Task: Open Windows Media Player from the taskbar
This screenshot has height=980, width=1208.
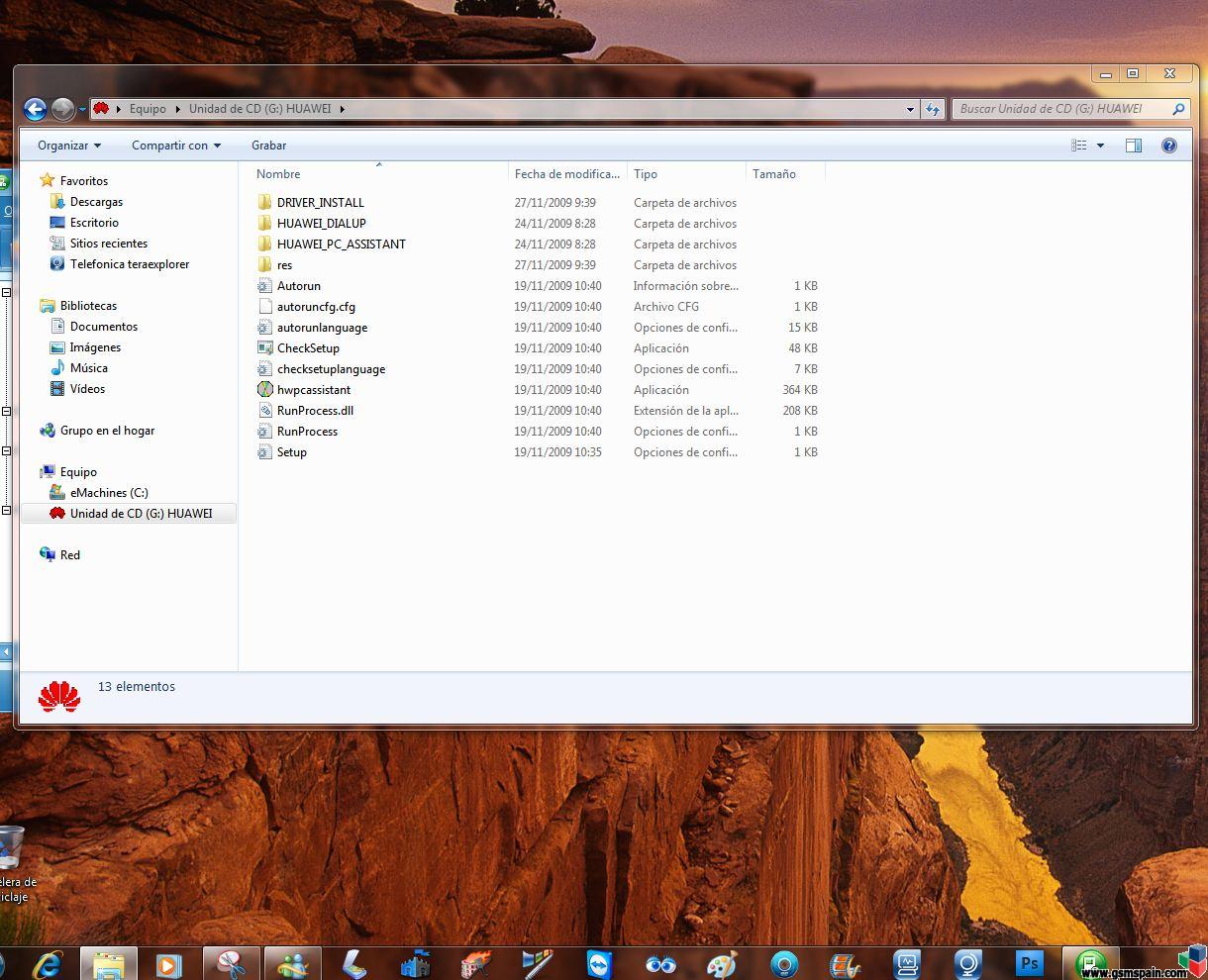Action: pos(168,964)
